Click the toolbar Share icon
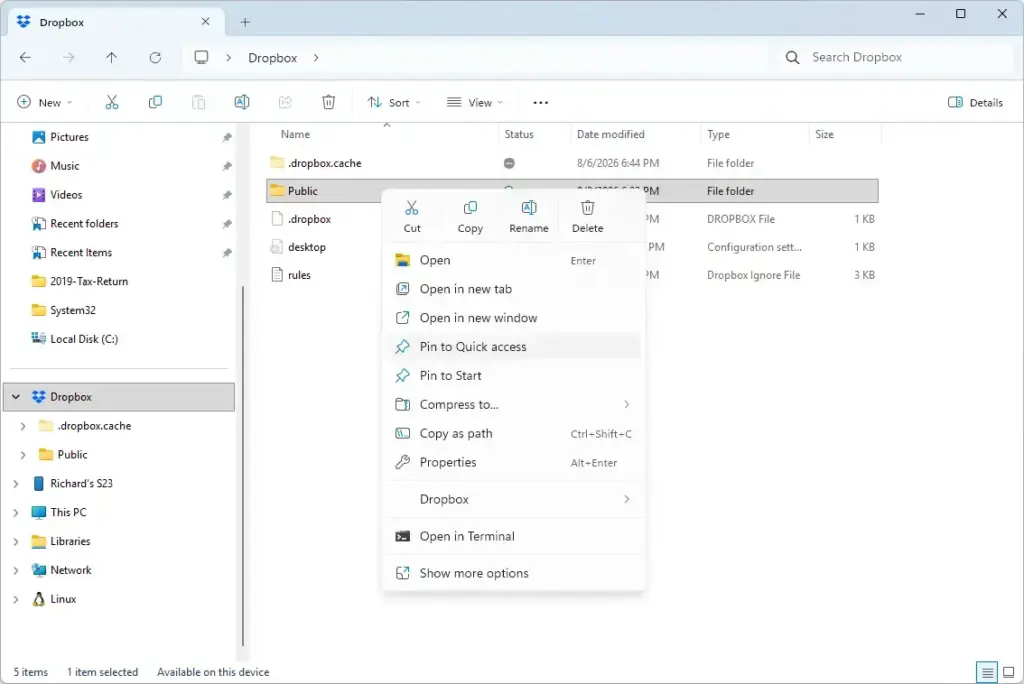The width and height of the screenshot is (1024, 684). coord(285,102)
